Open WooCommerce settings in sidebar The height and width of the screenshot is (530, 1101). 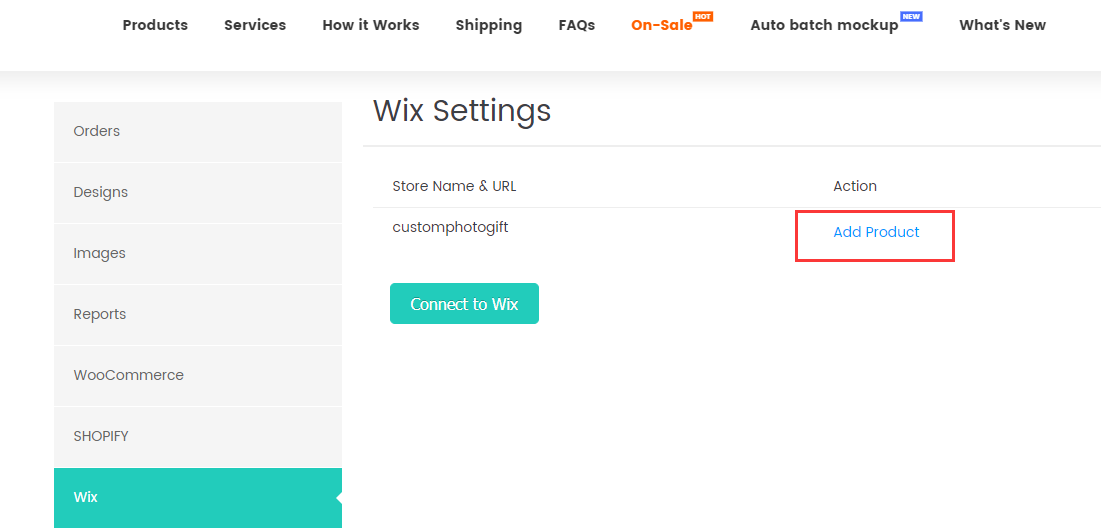point(129,375)
